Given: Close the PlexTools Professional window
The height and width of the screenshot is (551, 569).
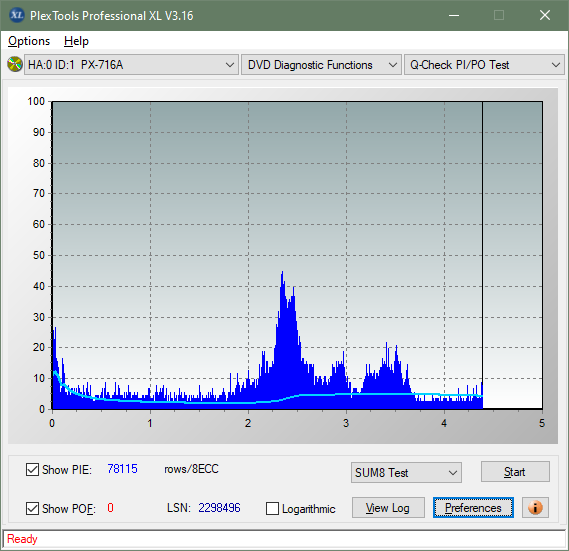Looking at the screenshot, I should 545,15.
